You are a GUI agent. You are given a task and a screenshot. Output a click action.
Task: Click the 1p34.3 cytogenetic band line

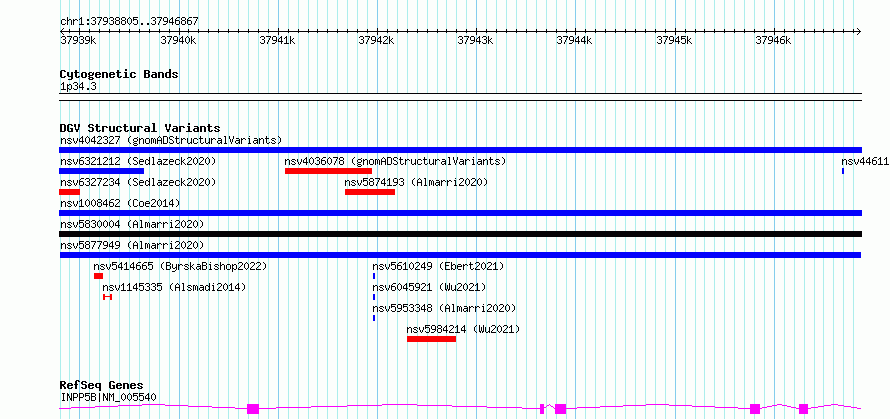coord(460,97)
